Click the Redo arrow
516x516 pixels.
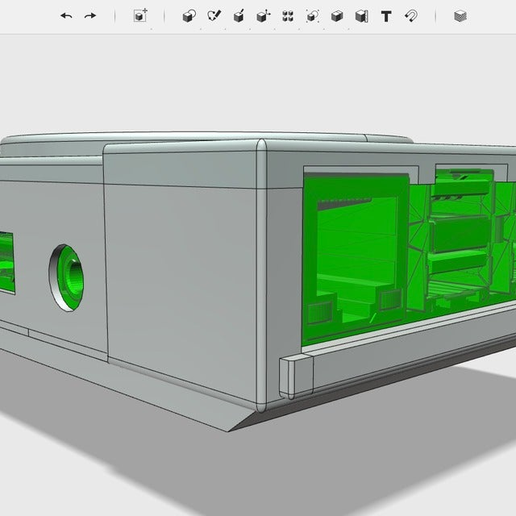[90, 16]
